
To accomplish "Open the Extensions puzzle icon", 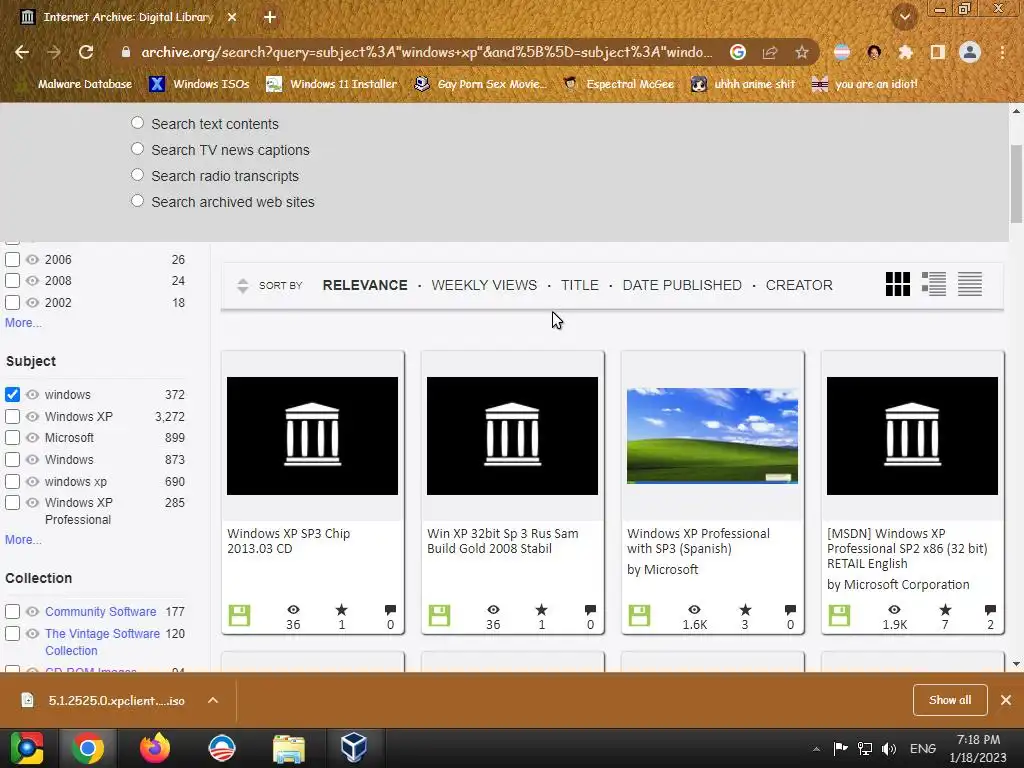I will tap(905, 52).
